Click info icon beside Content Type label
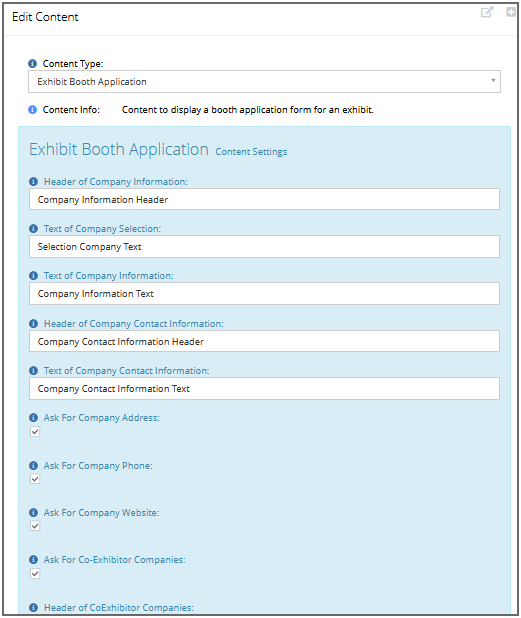This screenshot has width=521, height=618. point(32,63)
